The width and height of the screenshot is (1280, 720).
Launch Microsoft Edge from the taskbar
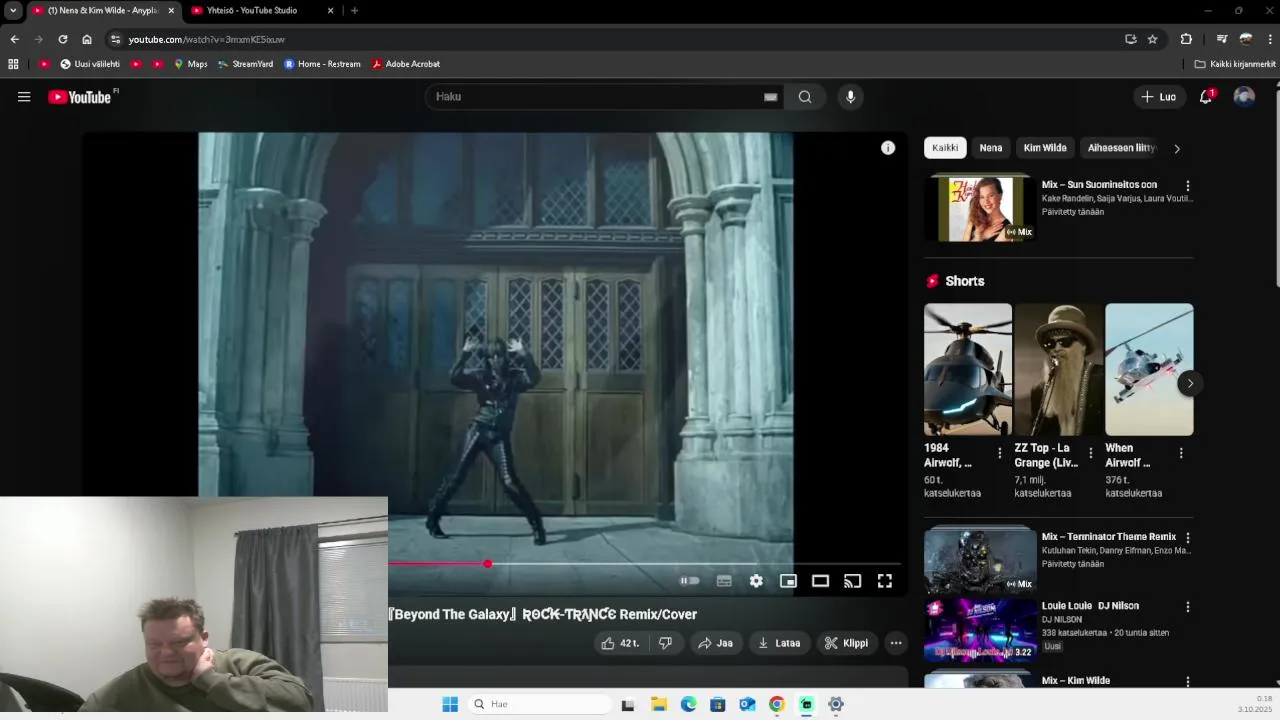pyautogui.click(x=688, y=704)
